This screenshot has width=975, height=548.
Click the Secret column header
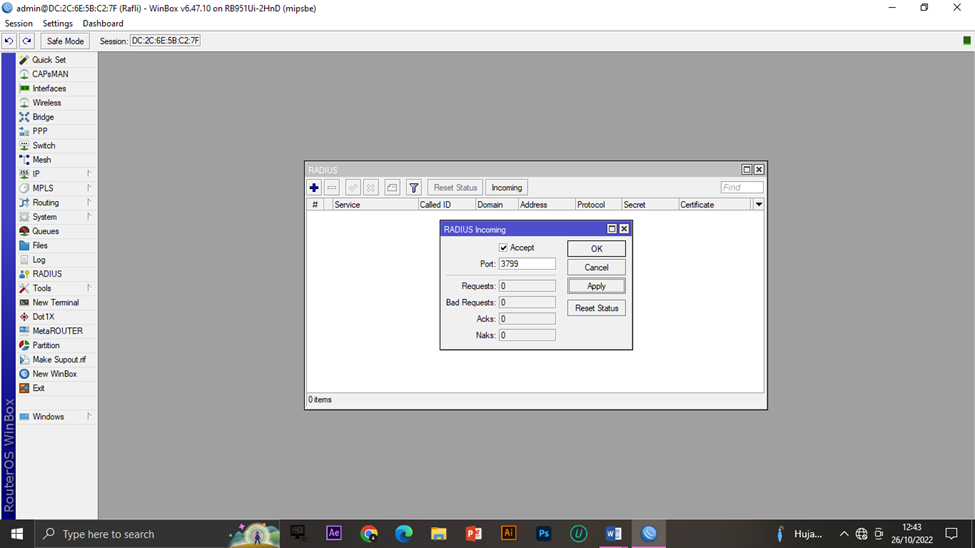click(x=650, y=205)
